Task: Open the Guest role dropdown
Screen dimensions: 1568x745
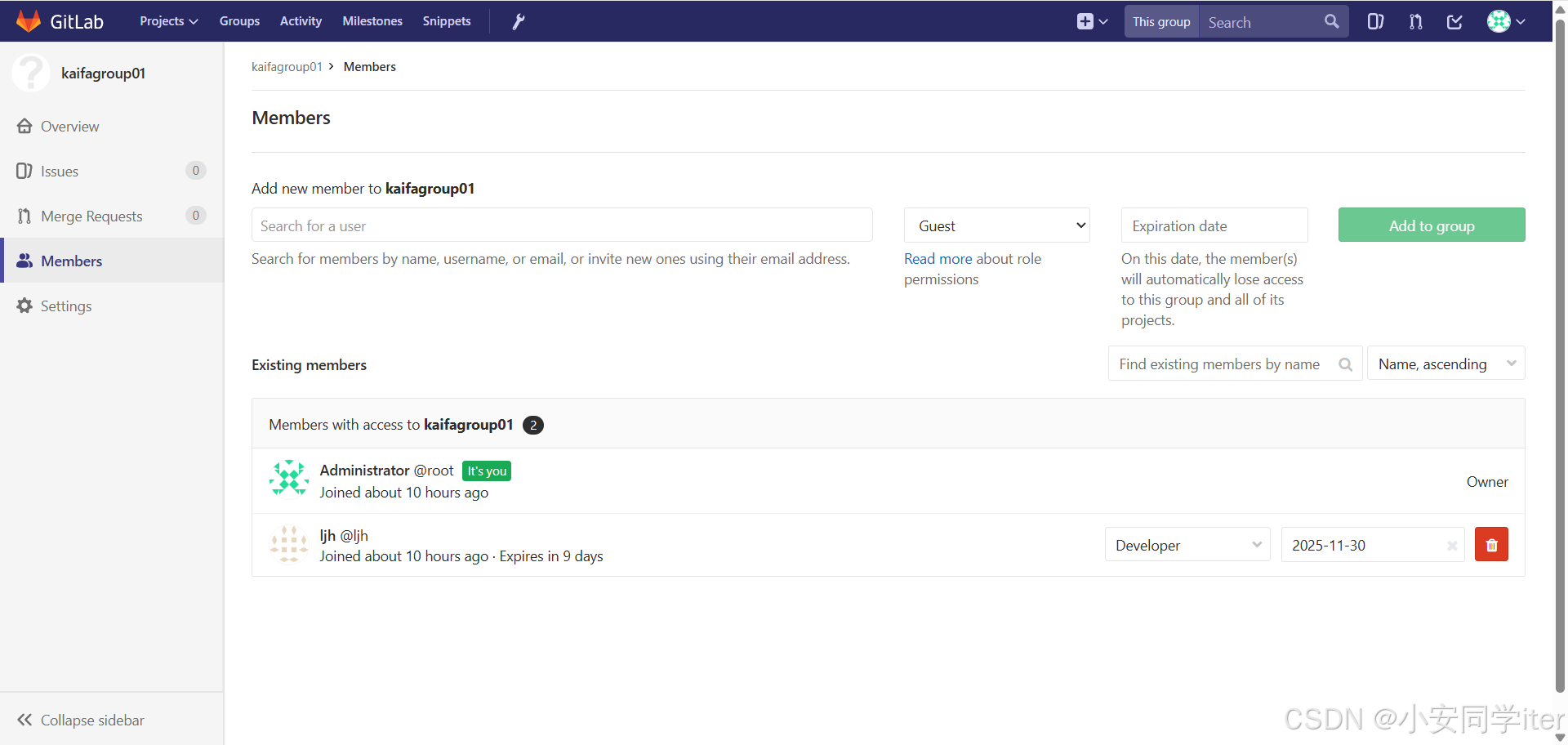Action: click(996, 225)
